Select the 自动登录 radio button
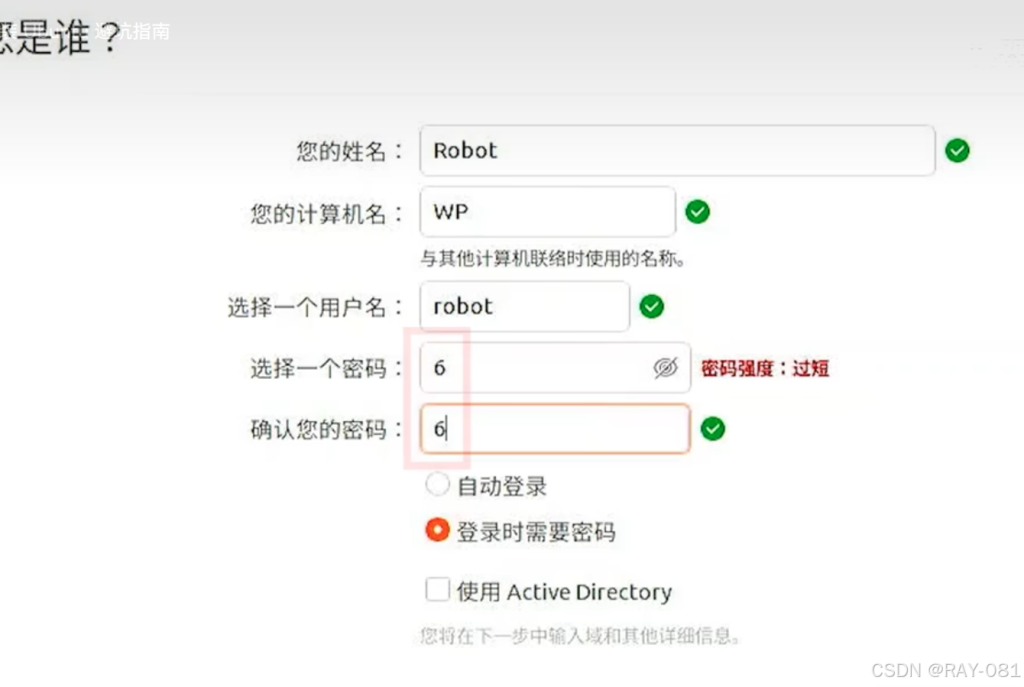Viewport: 1024px width, 687px height. point(437,486)
